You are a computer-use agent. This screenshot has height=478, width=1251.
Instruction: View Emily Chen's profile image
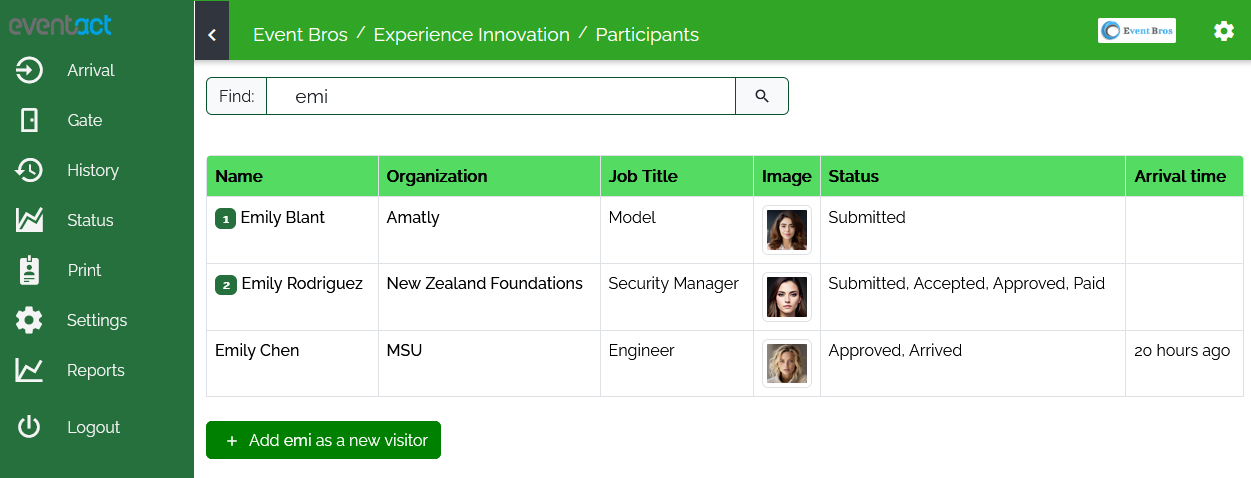[x=786, y=363]
